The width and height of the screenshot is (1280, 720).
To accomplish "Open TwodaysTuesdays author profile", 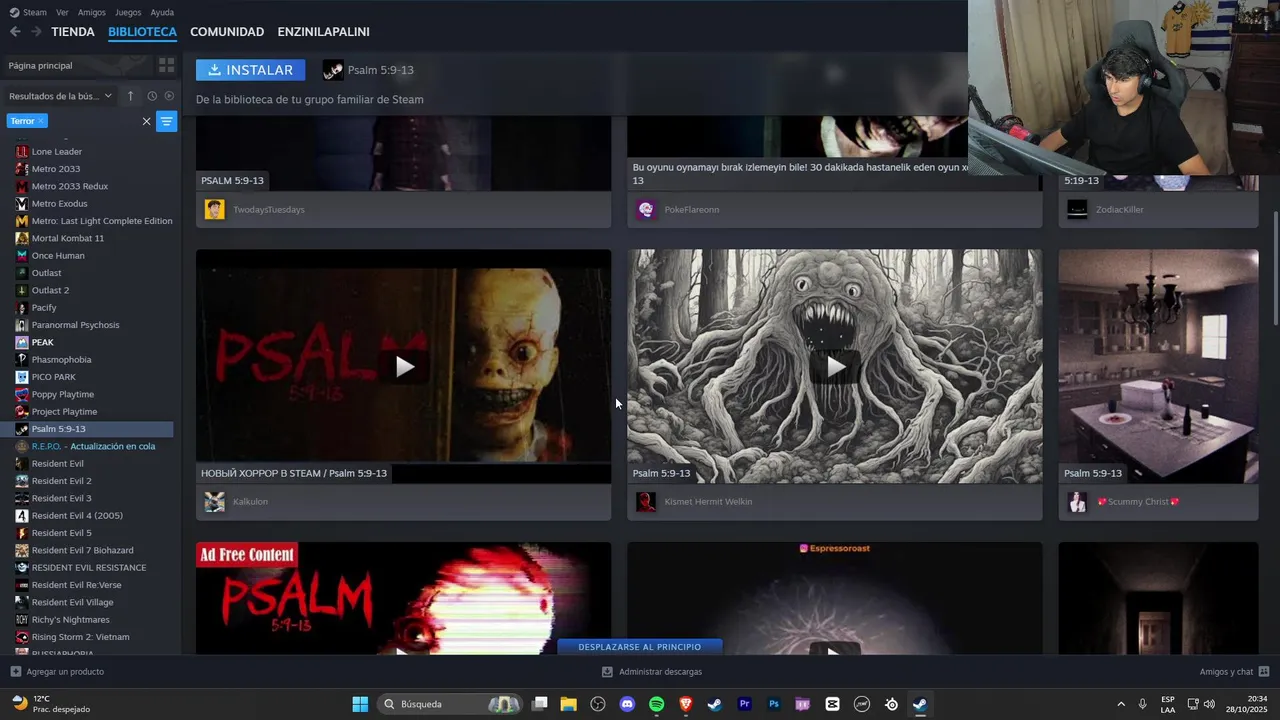I will click(268, 210).
